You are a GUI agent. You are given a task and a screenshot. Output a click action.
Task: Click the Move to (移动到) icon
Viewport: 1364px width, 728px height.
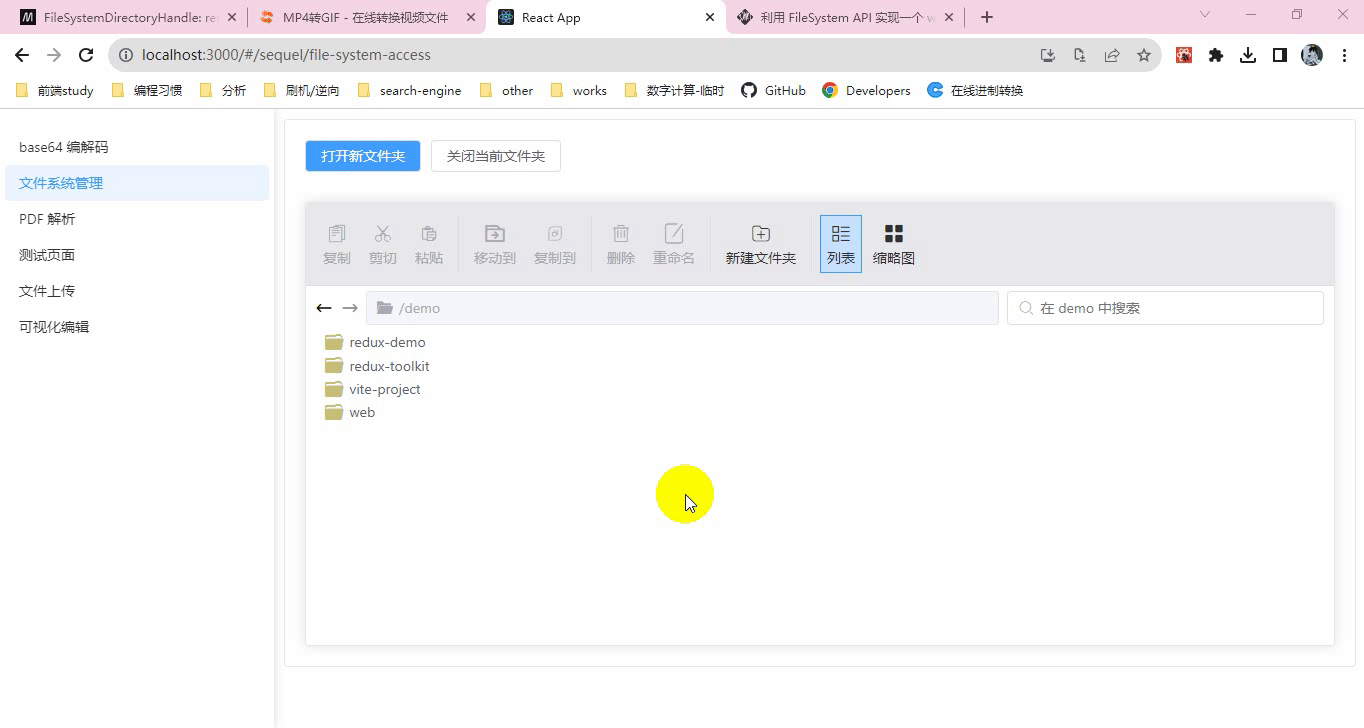(495, 233)
